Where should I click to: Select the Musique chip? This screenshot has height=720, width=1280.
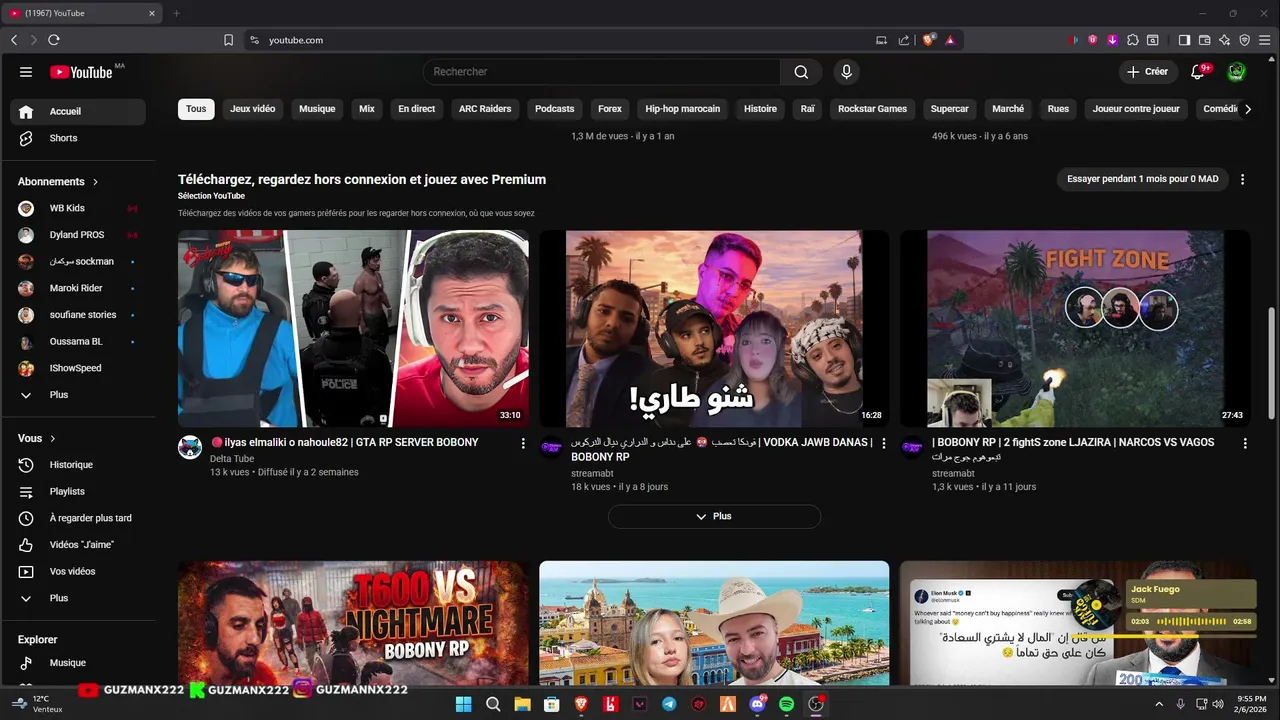pyautogui.click(x=317, y=109)
